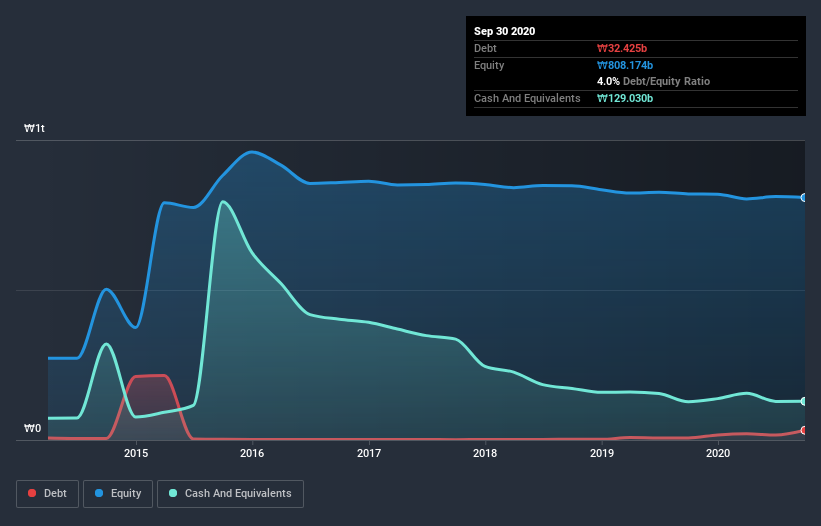Click the ₩32.425b debt value
The height and width of the screenshot is (526, 821).
622,48
